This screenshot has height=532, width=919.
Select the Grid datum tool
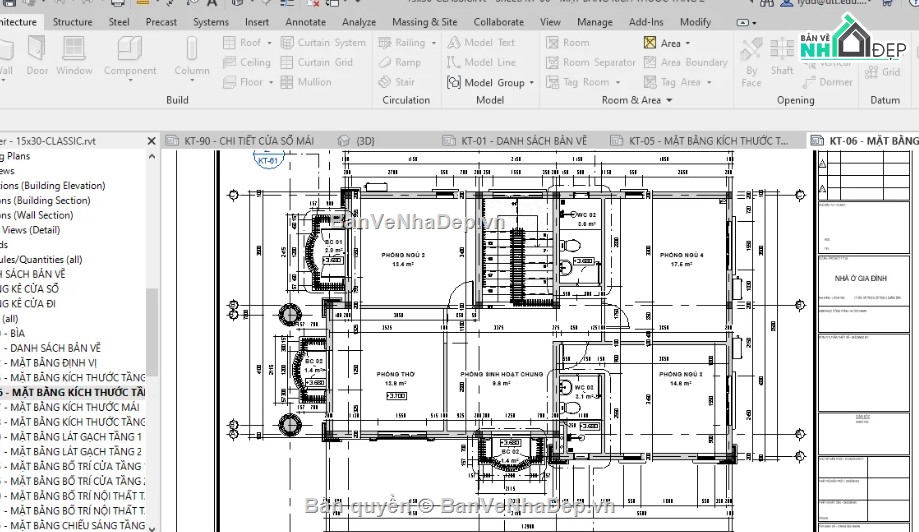(x=882, y=72)
